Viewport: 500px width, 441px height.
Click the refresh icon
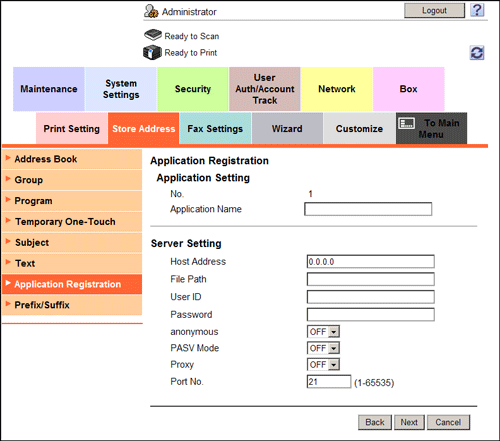(x=477, y=53)
